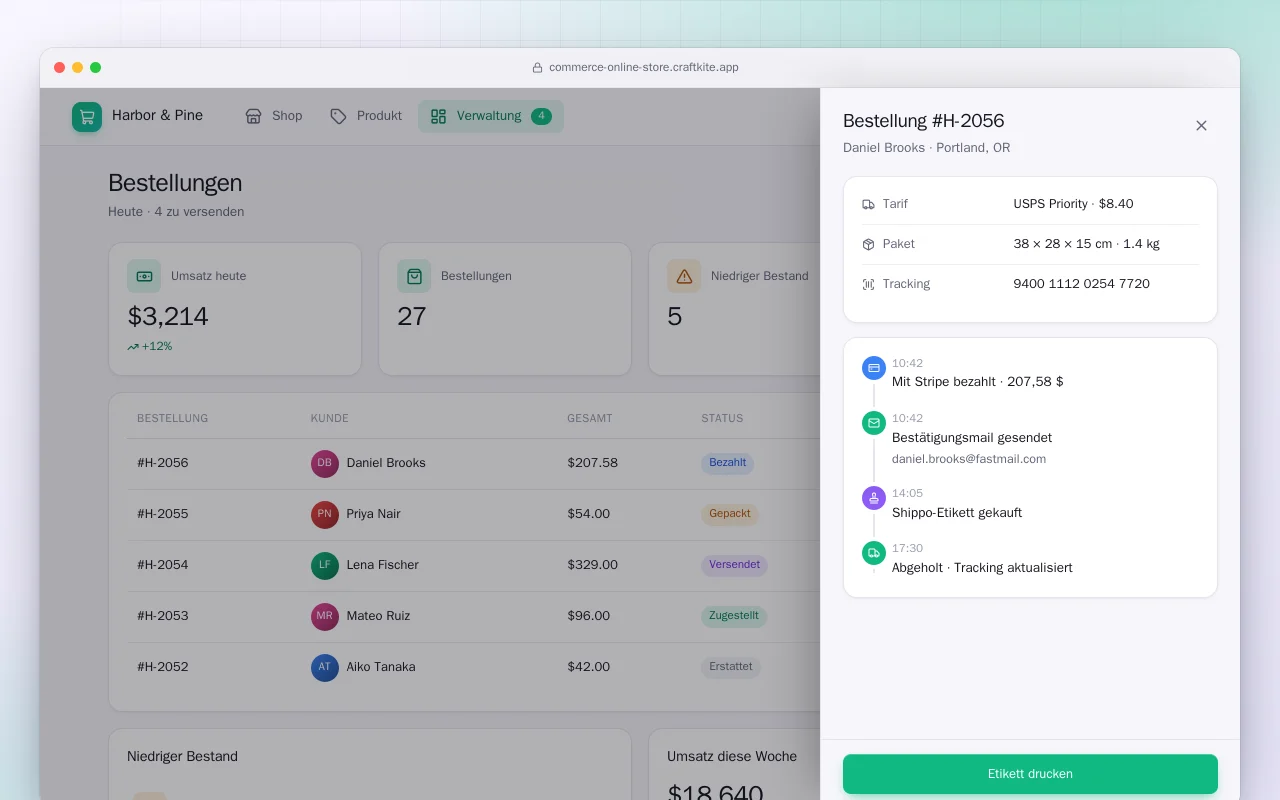The height and width of the screenshot is (800, 1280).
Task: Click the Harbor & Pine brand name
Action: tap(157, 116)
